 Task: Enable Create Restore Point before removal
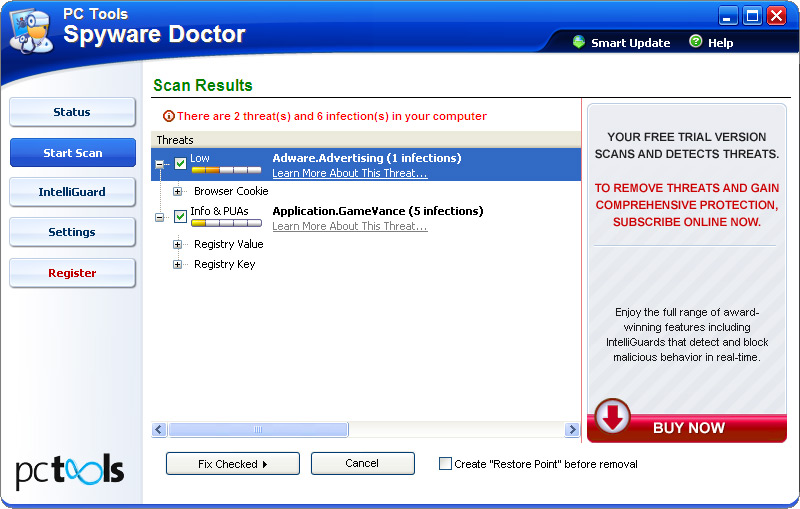point(445,464)
